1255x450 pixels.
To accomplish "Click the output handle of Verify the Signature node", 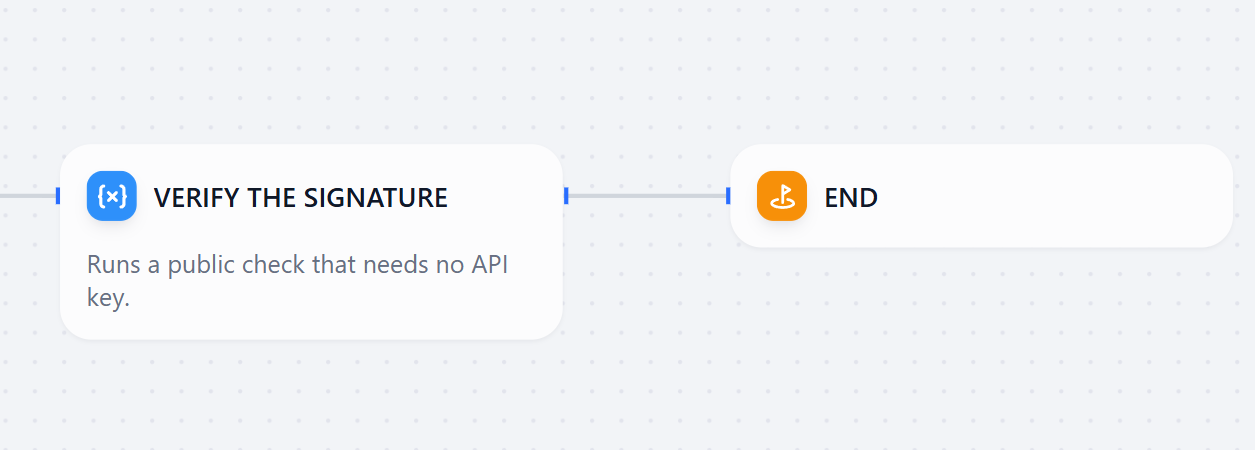I will pyautogui.click(x=566, y=196).
